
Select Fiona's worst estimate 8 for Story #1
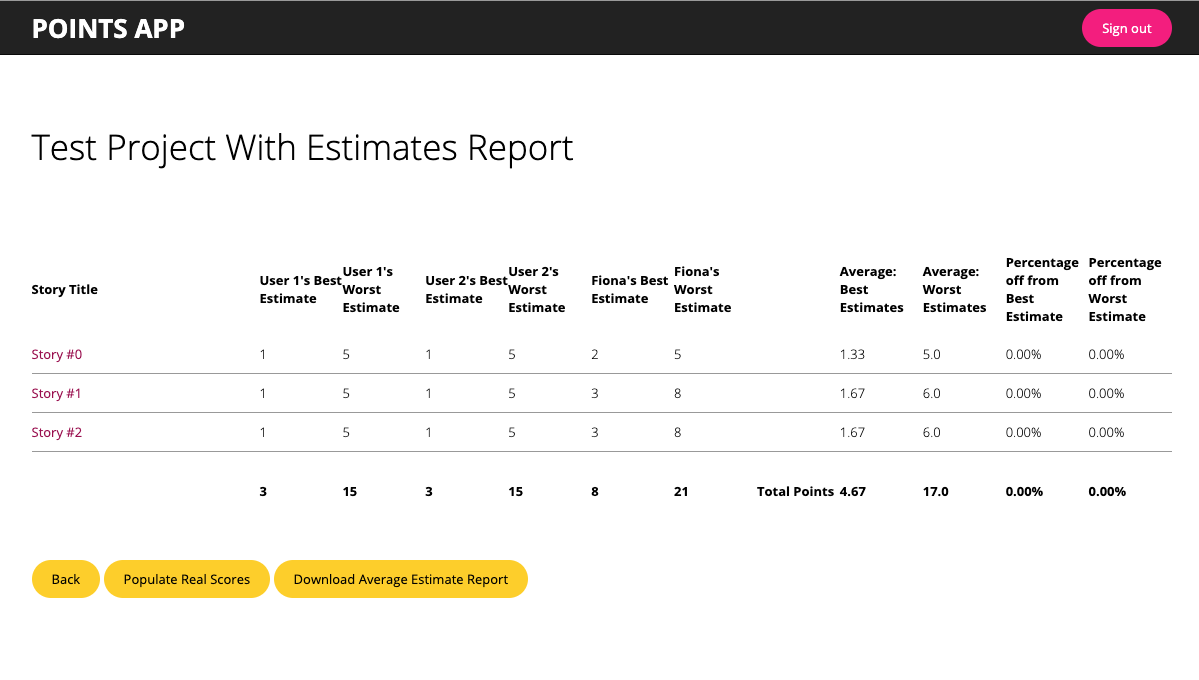coord(677,393)
